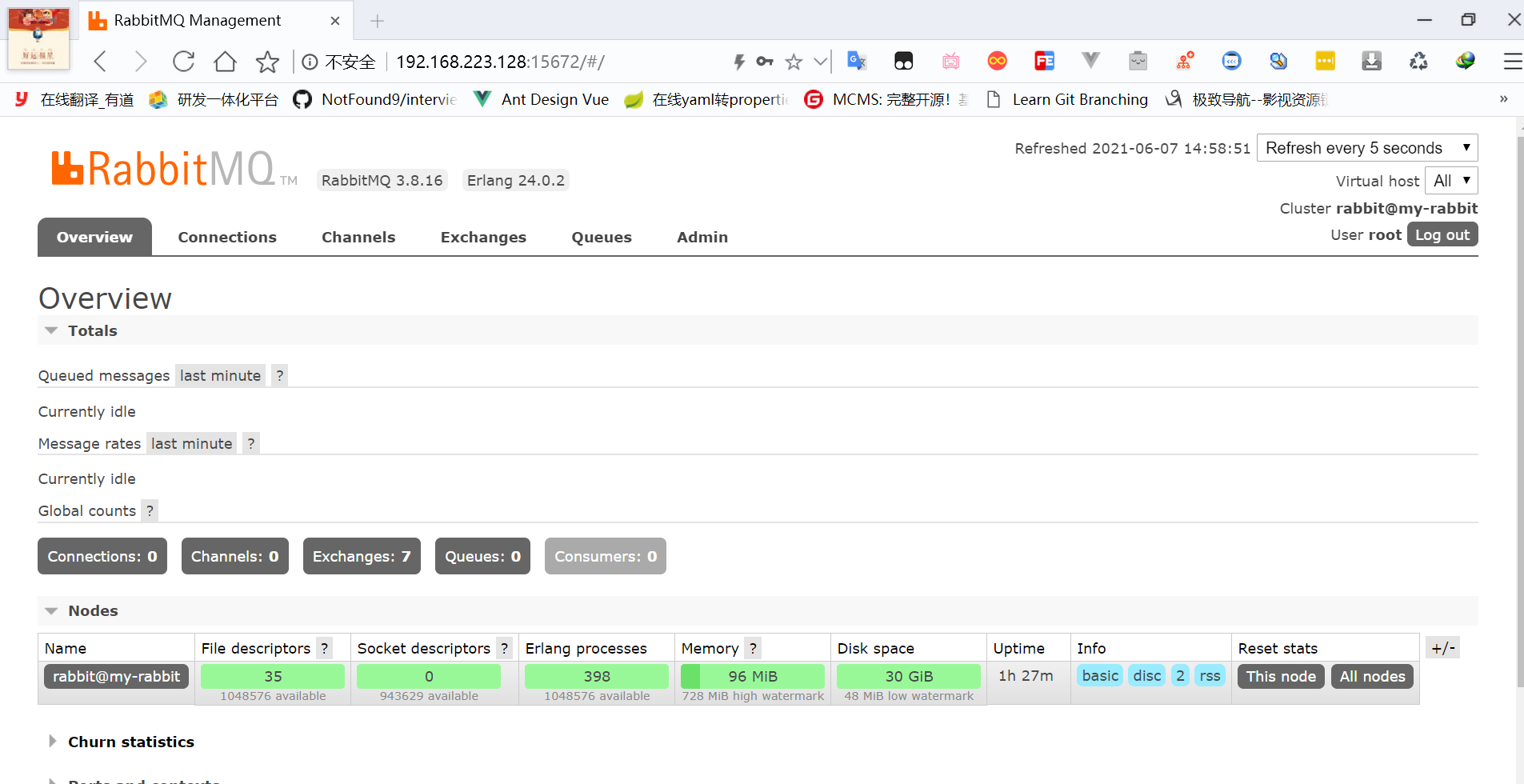This screenshot has height=784, width=1524.
Task: Open Queues: 0 count button
Action: point(482,556)
